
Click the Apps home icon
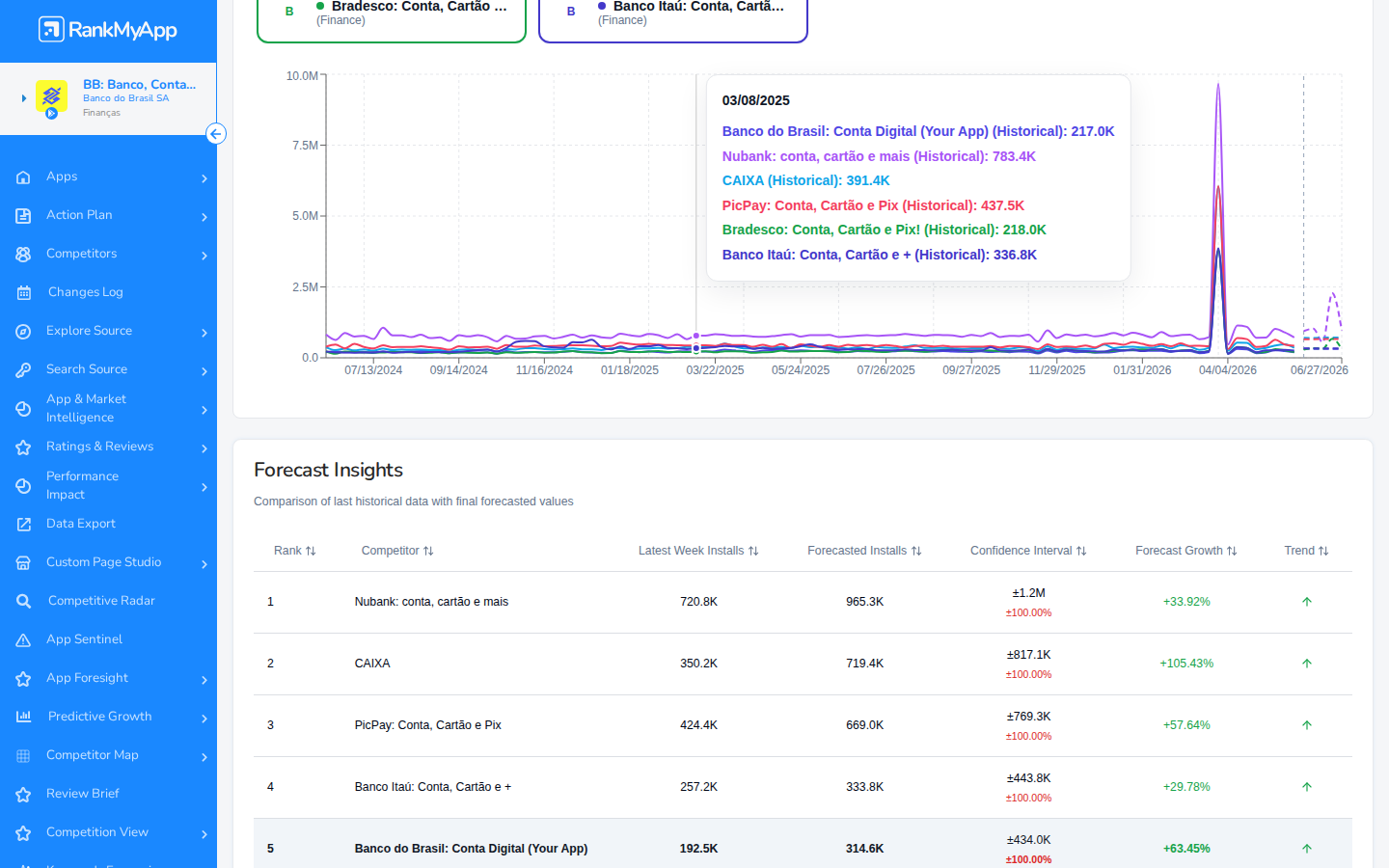pos(23,177)
